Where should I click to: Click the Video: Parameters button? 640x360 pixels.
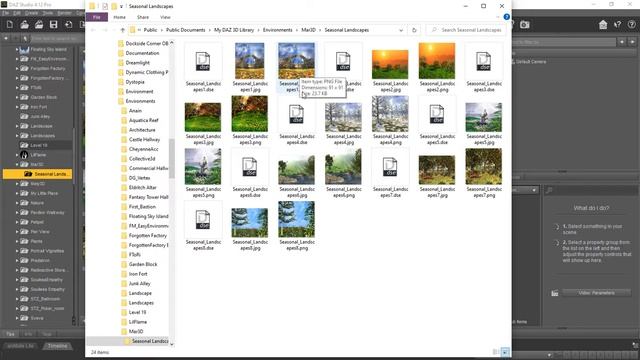596,293
